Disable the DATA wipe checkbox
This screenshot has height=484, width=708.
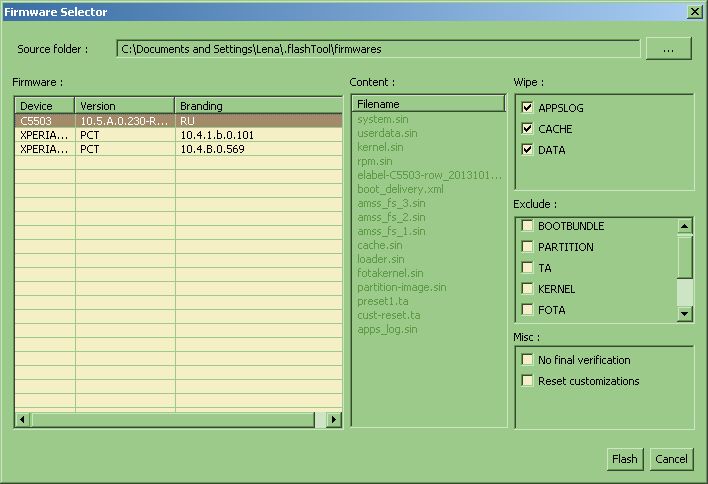[527, 150]
